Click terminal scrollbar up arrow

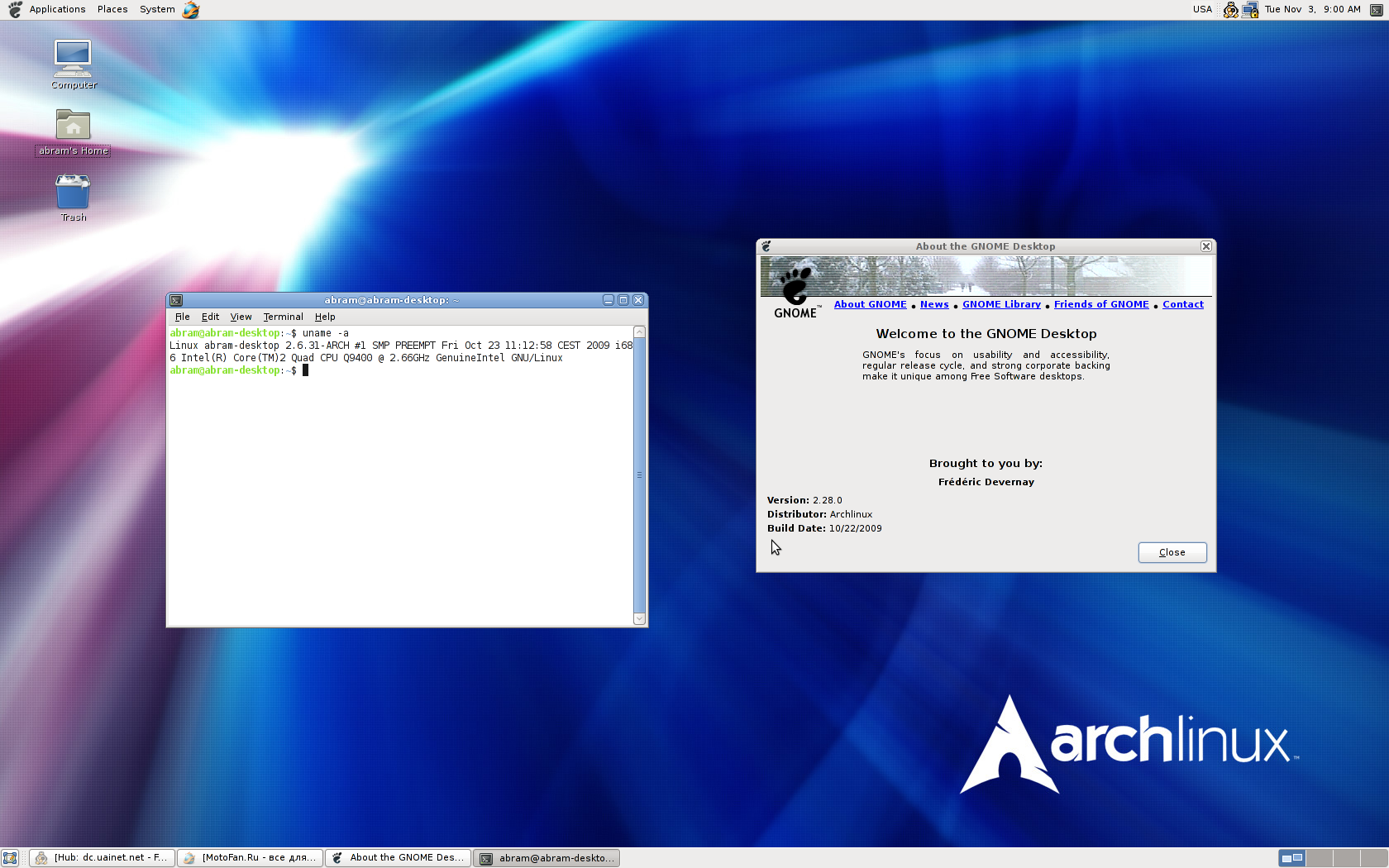pyautogui.click(x=639, y=332)
